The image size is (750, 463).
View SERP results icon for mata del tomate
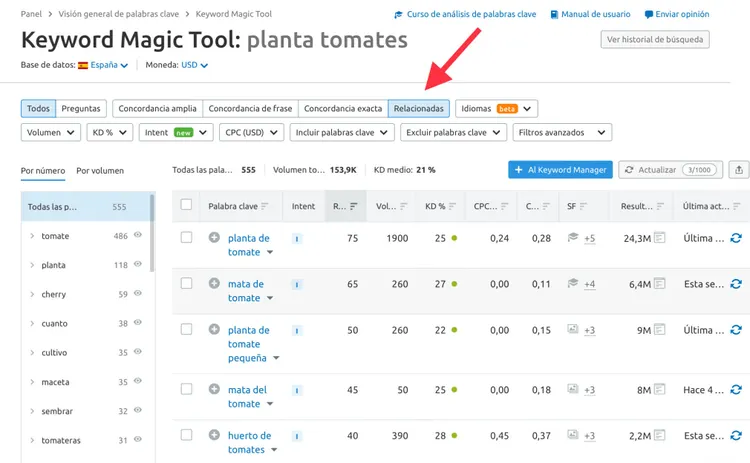coord(660,389)
